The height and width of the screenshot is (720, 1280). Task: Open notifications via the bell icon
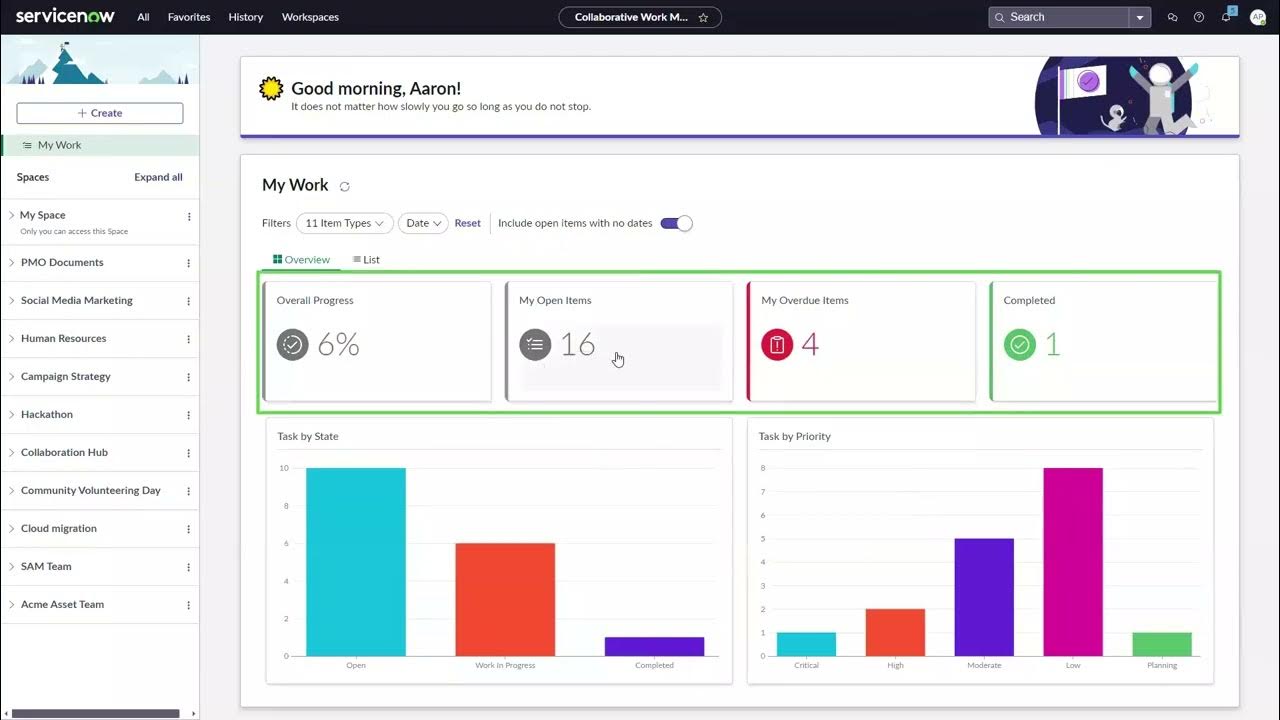click(1225, 17)
